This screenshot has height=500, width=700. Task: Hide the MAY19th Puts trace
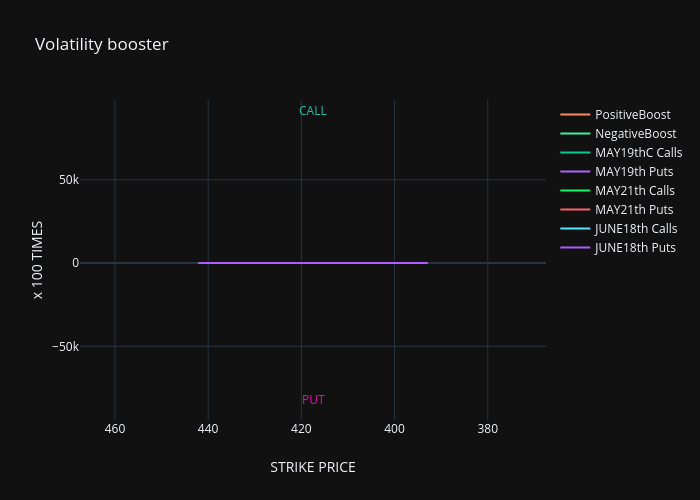[634, 172]
